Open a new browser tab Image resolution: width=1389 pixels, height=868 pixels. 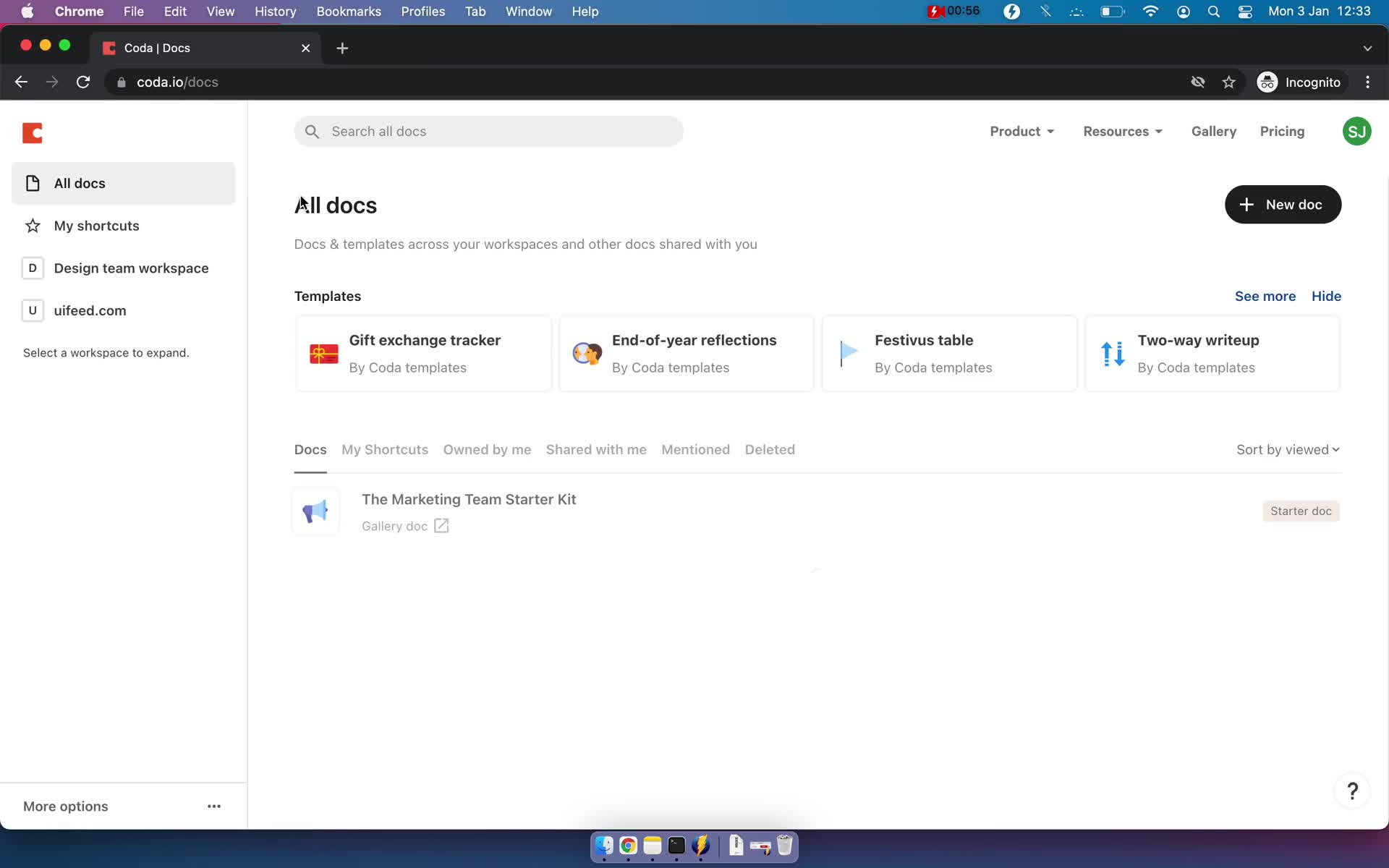point(342,48)
